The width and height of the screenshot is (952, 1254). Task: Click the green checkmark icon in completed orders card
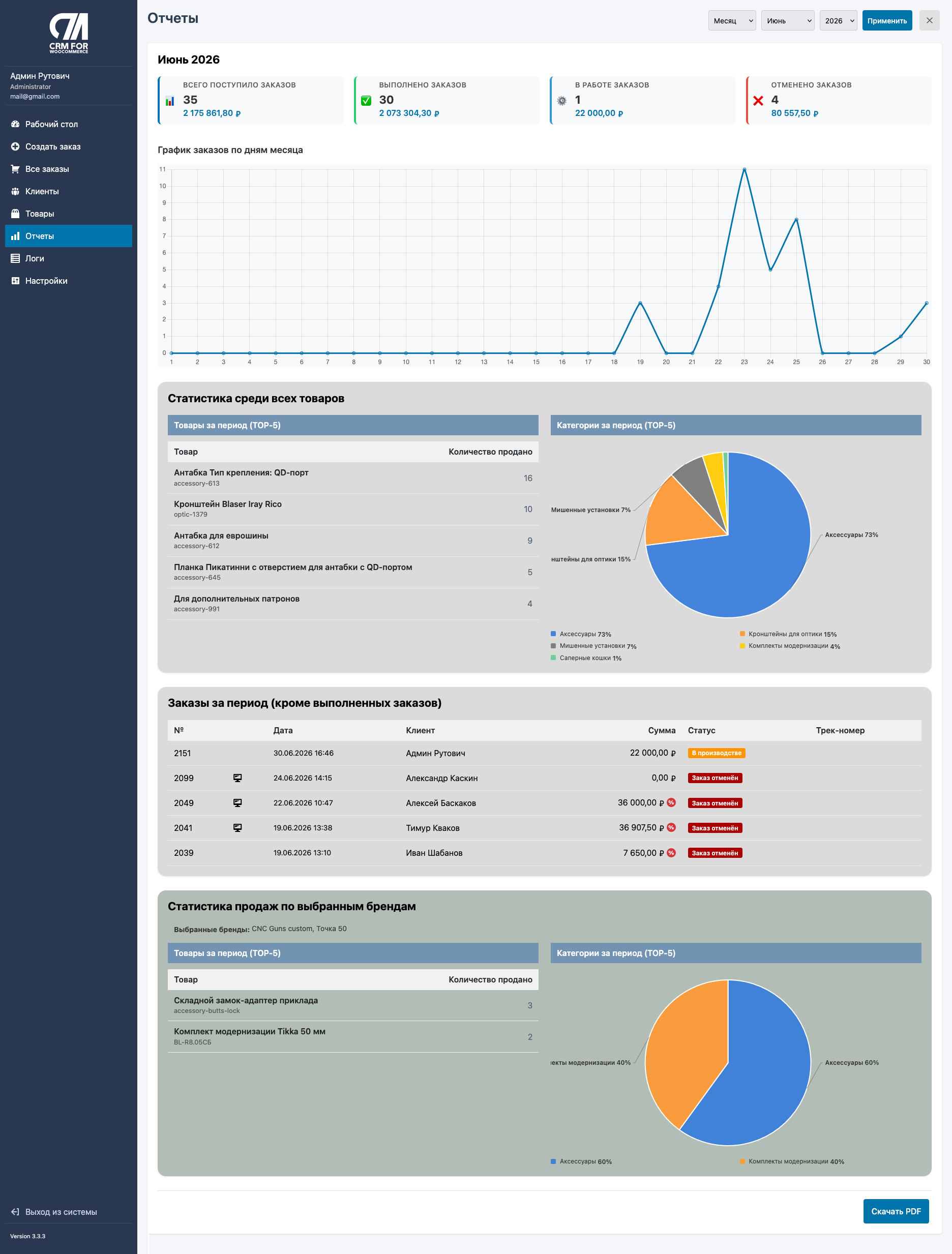click(366, 100)
